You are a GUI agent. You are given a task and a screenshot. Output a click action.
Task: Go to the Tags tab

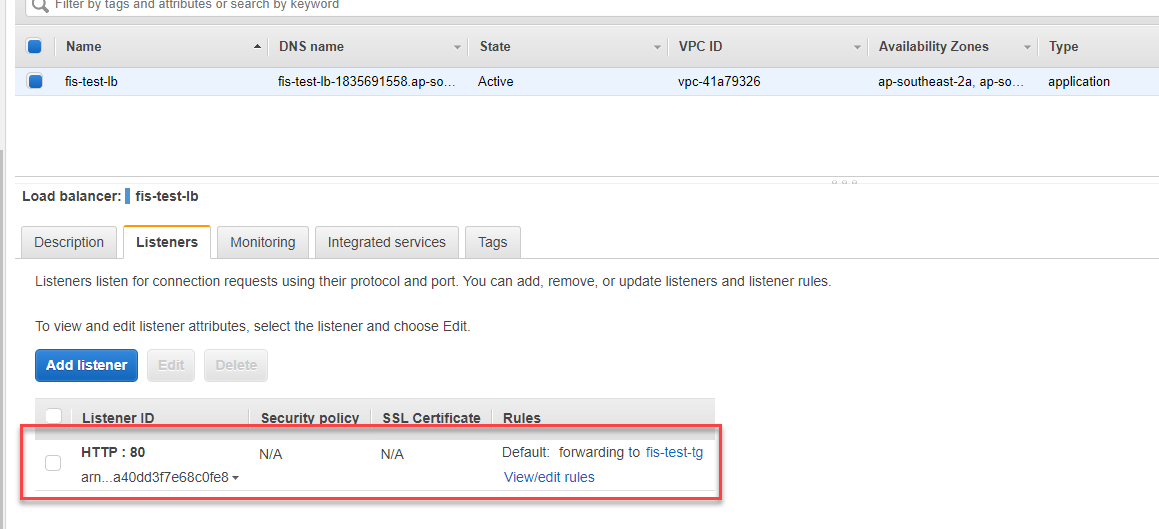[492, 242]
